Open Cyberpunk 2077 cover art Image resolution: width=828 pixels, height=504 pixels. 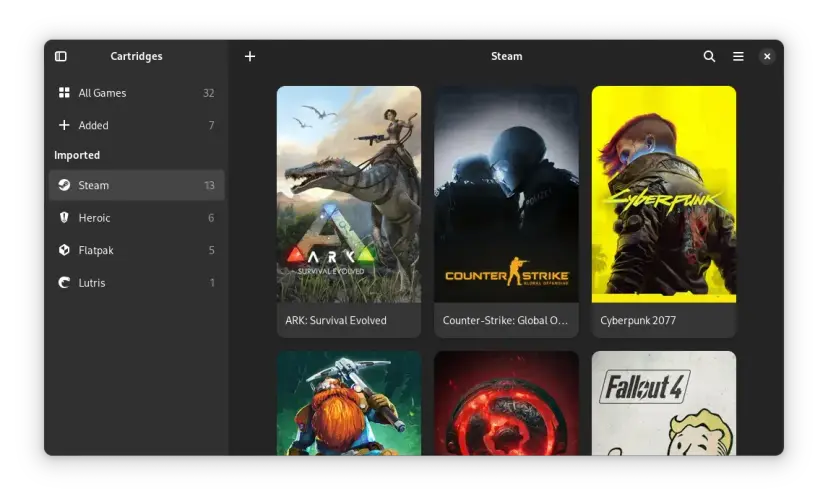[x=664, y=194]
